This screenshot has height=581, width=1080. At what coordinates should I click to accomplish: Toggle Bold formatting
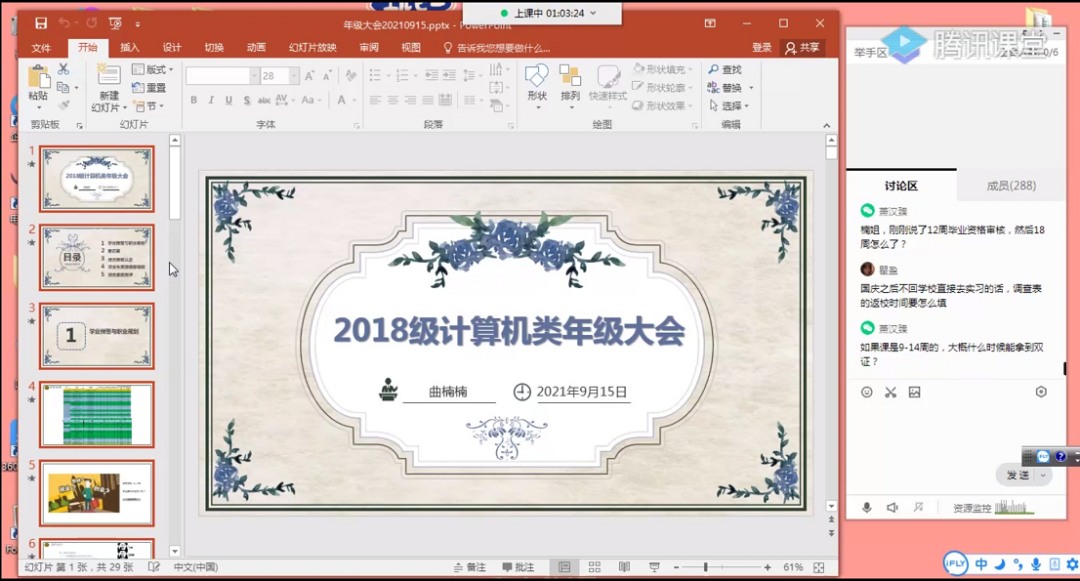(x=194, y=100)
